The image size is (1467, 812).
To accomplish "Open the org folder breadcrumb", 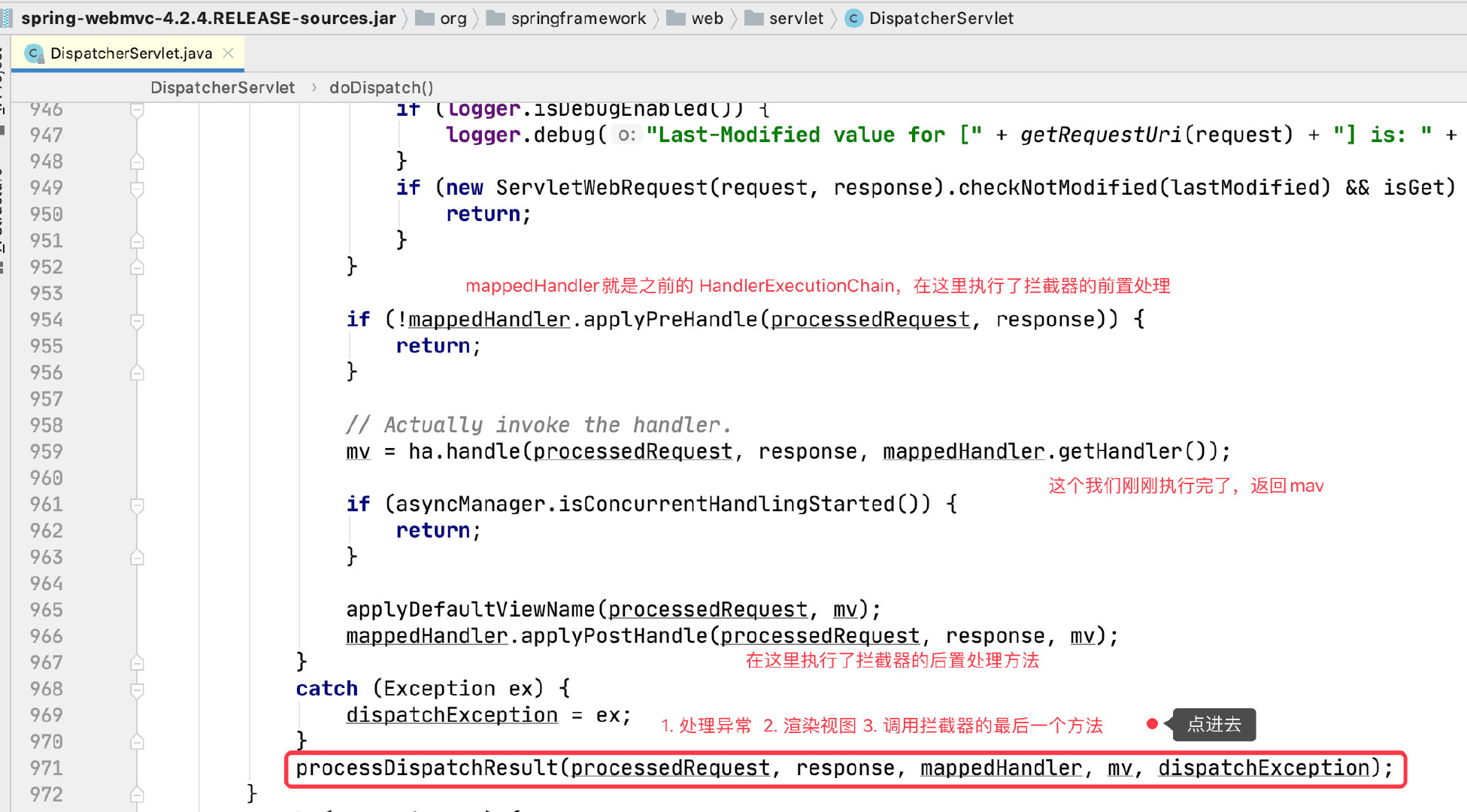I will pos(453,18).
